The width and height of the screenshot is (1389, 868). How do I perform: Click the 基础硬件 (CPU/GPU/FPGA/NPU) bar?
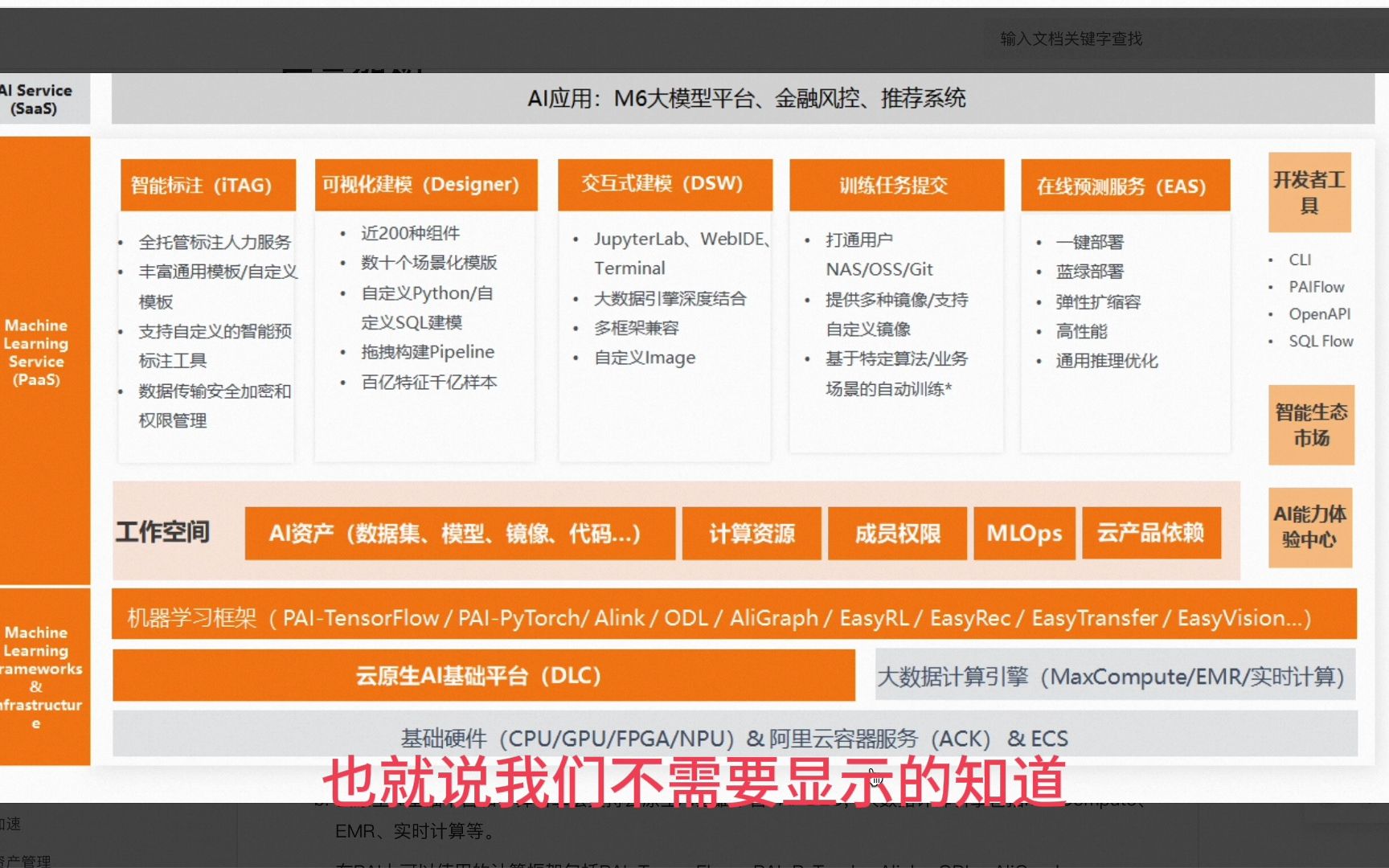[x=734, y=734]
